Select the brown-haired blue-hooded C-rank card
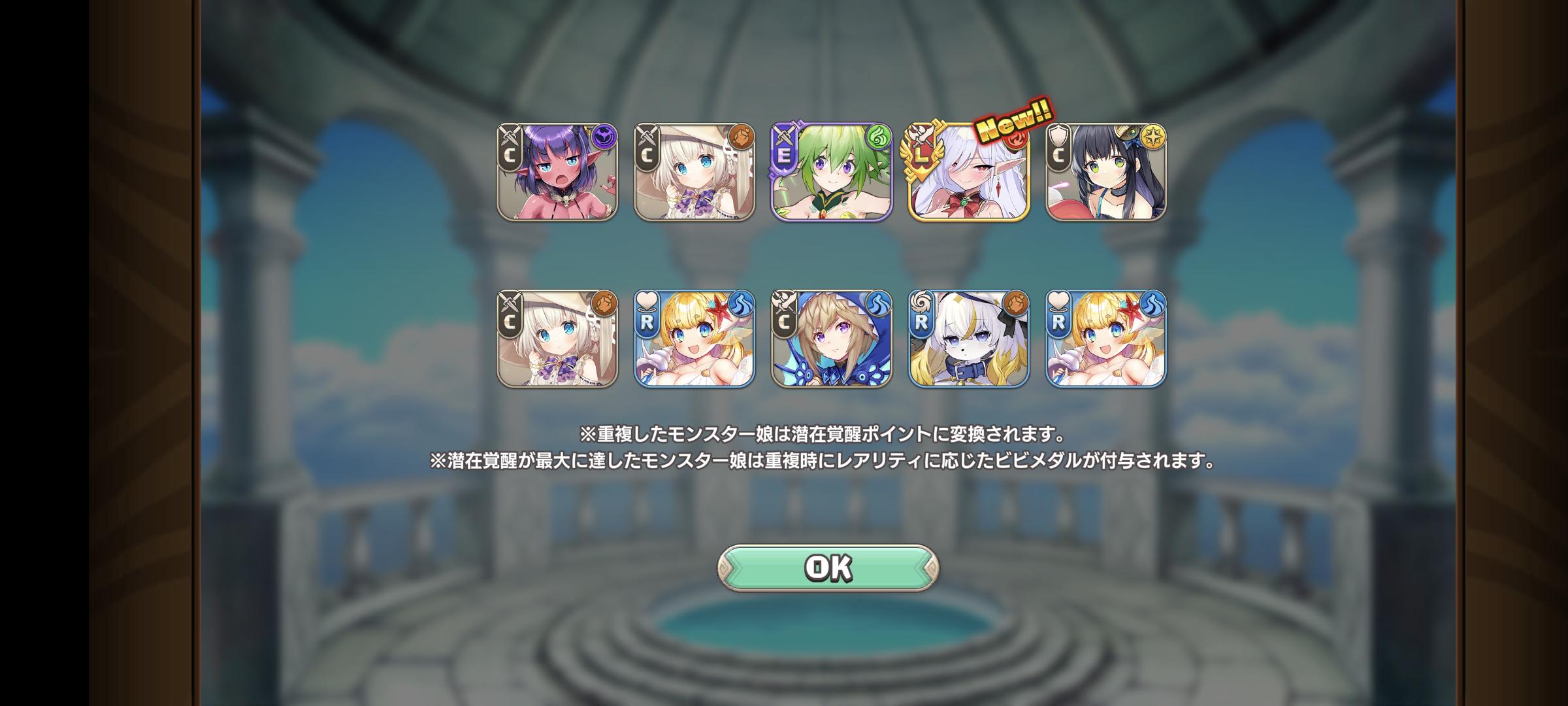Image resolution: width=1568 pixels, height=706 pixels. click(x=832, y=339)
